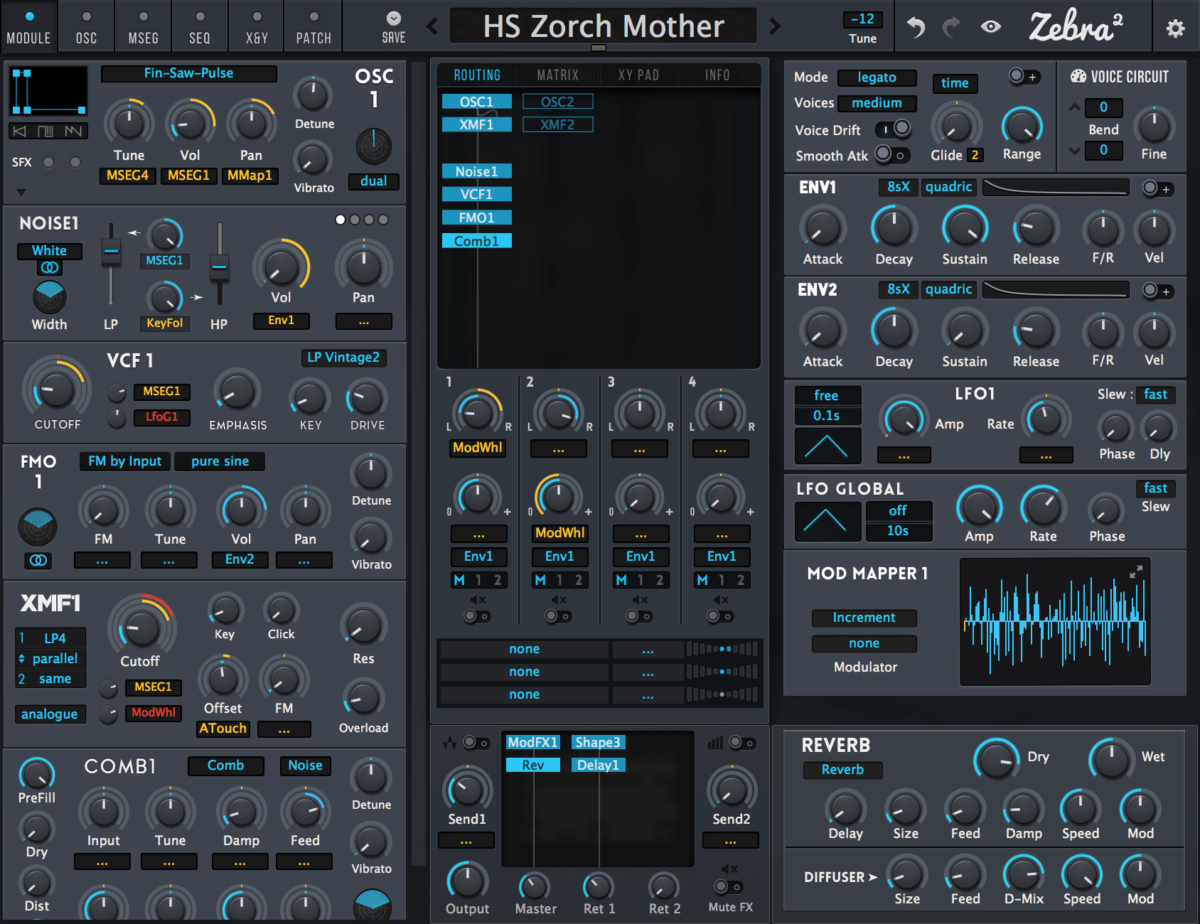This screenshot has height=924, width=1200.
Task: Go to the previous preset arrow
Action: click(432, 26)
